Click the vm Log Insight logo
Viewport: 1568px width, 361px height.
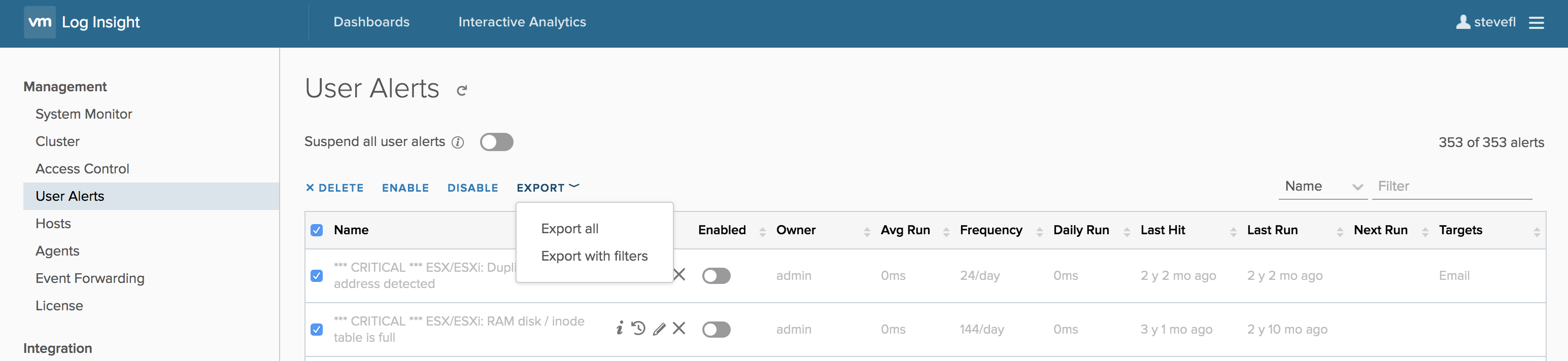coord(82,22)
